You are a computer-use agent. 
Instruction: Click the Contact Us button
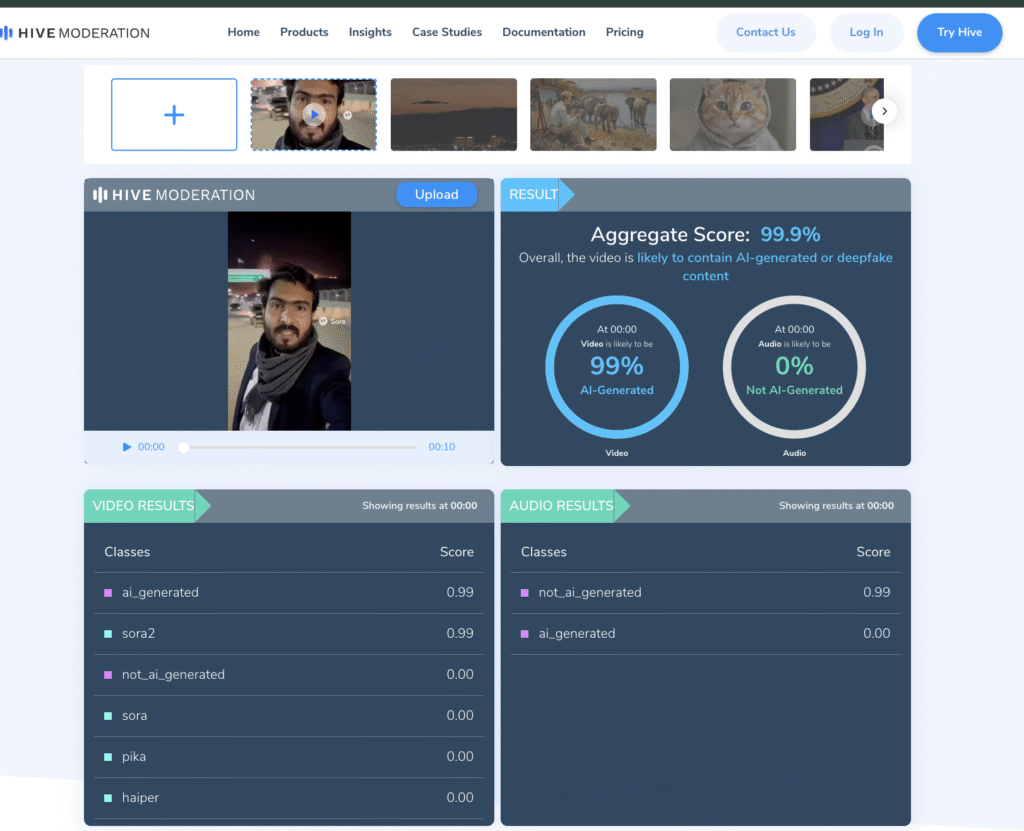coord(765,32)
